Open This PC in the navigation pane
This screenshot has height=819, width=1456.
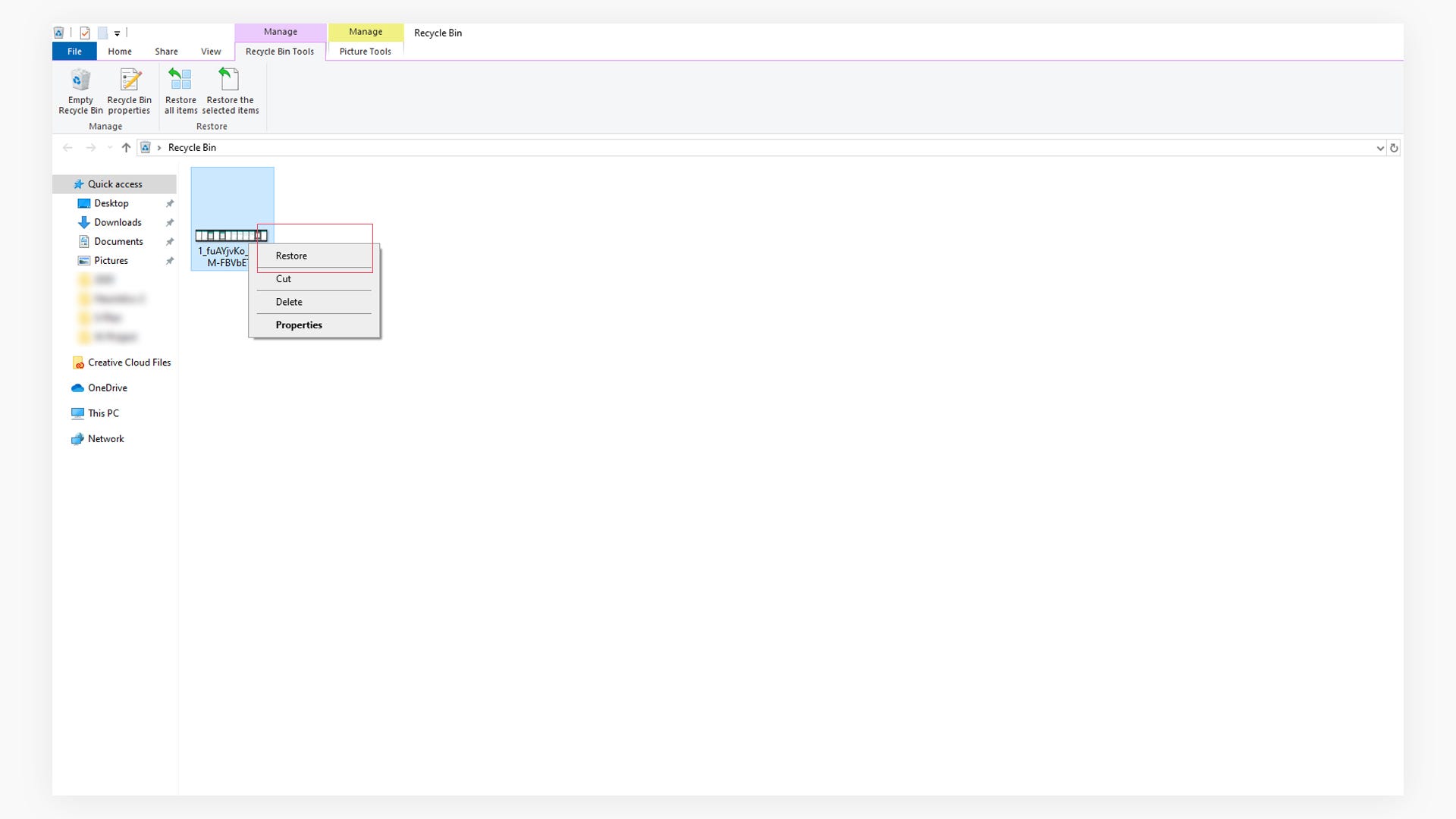(x=103, y=413)
